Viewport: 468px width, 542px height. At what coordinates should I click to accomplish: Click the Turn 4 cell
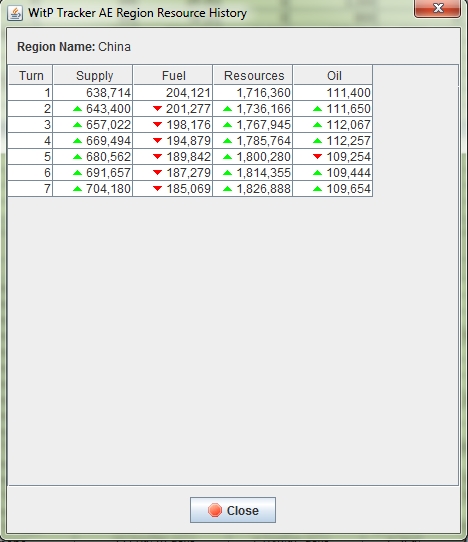pyautogui.click(x=30, y=141)
